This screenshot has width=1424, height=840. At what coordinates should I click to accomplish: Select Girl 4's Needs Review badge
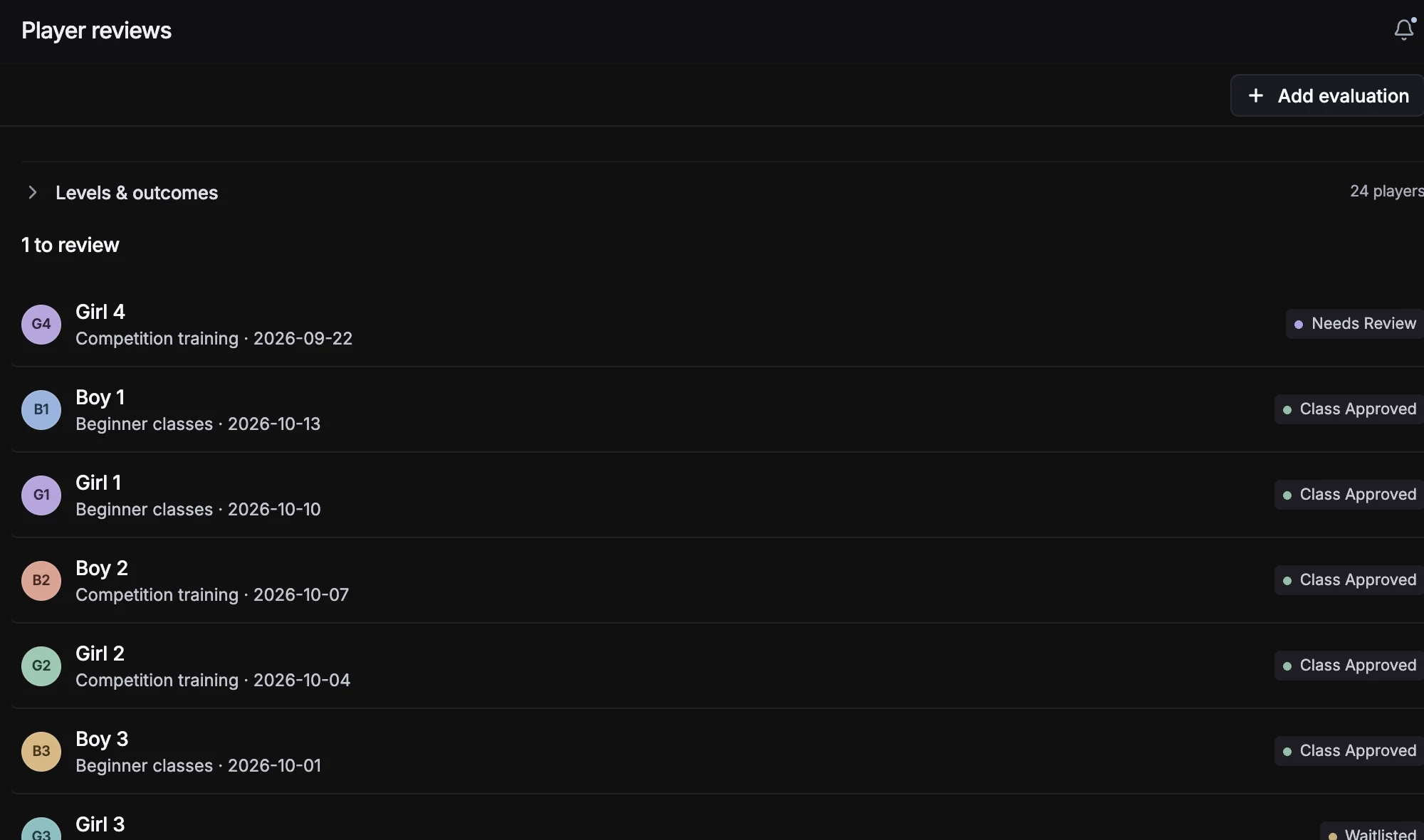click(1355, 324)
